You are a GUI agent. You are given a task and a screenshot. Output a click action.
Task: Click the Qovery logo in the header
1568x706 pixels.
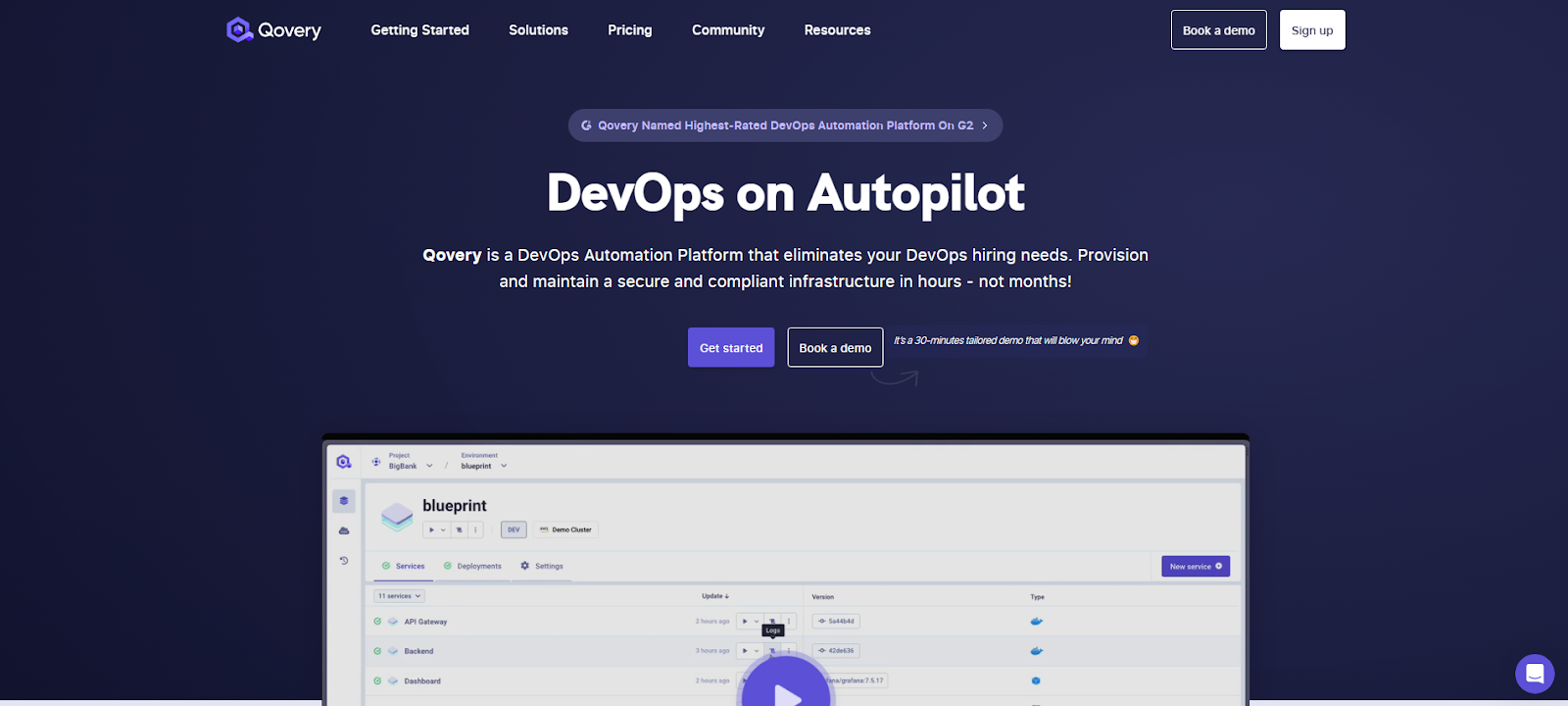click(273, 30)
